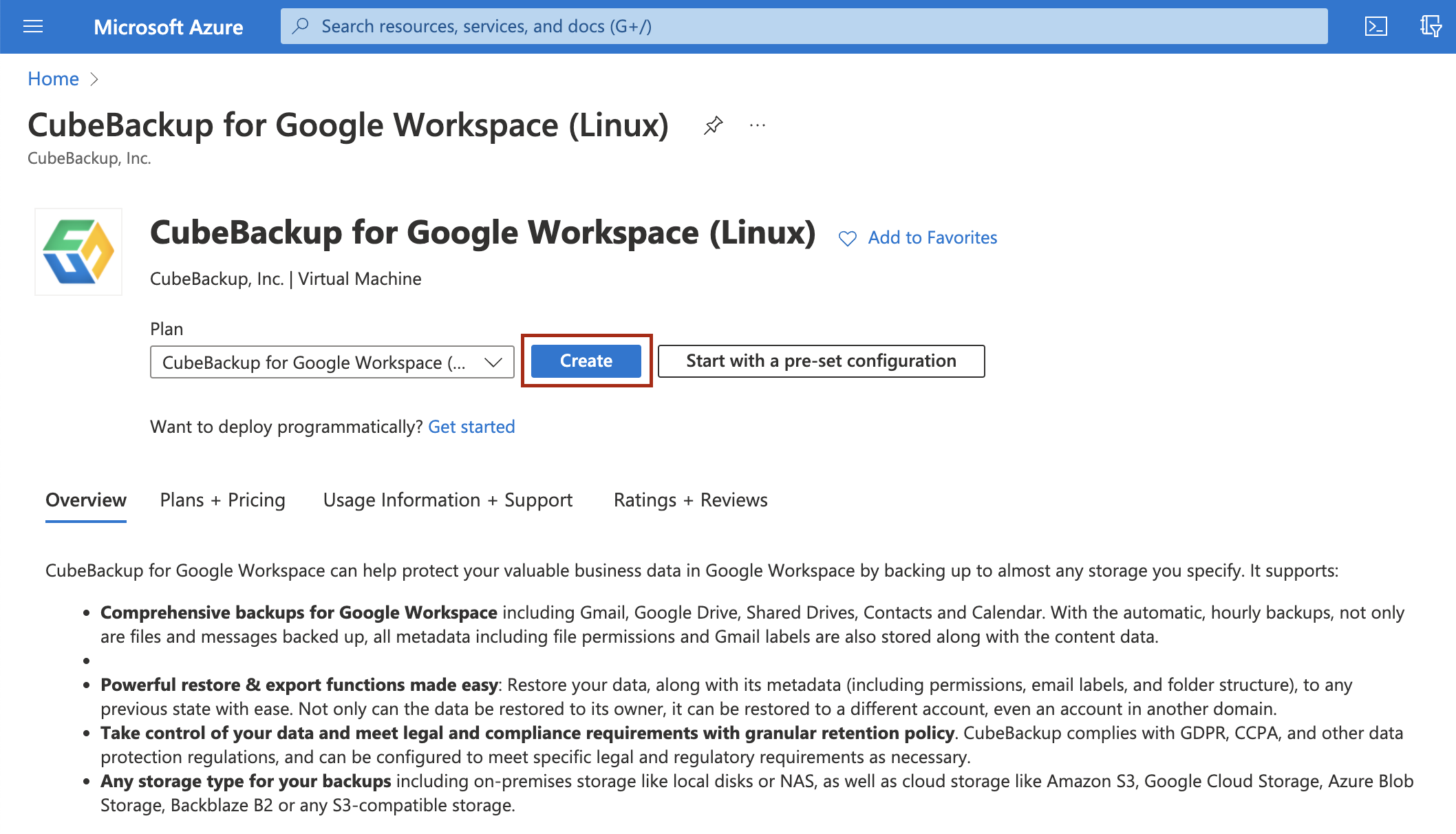1456x834 pixels.
Task: Open the Azure portal hamburger menu
Action: (33, 27)
